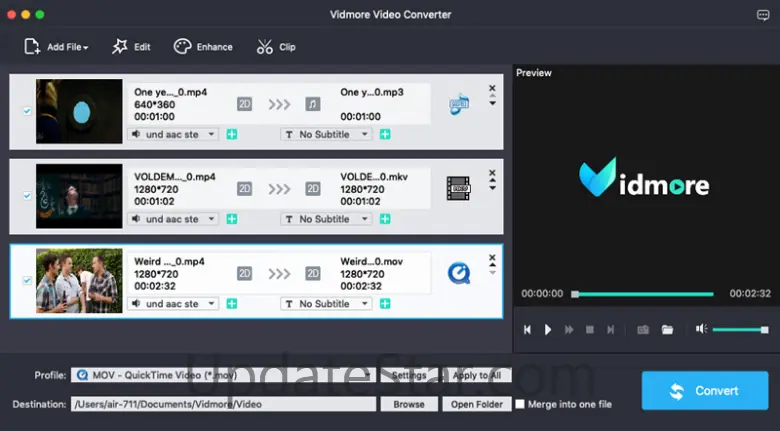Enable Merge into one file
This screenshot has height=431, width=780.
(x=520, y=404)
